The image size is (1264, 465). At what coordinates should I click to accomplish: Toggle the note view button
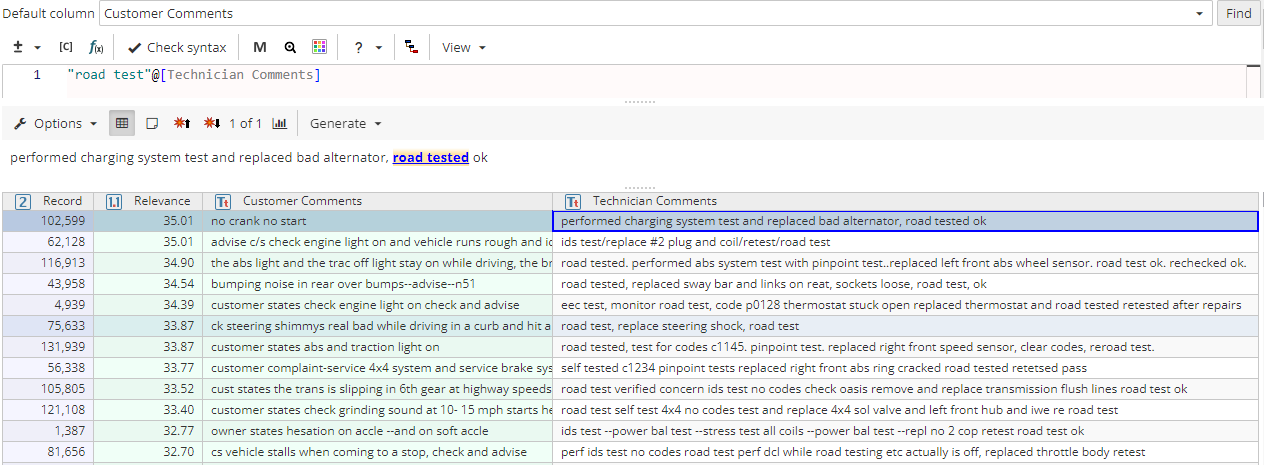[x=152, y=123]
